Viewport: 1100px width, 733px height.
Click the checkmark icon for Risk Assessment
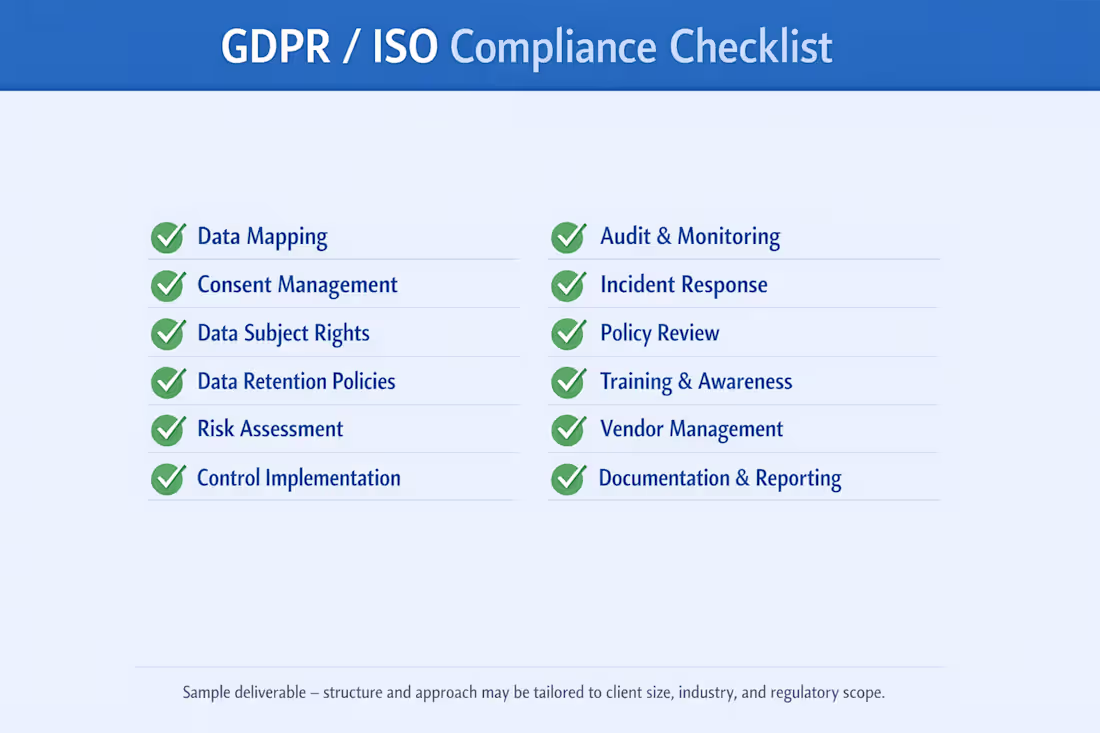(x=168, y=430)
